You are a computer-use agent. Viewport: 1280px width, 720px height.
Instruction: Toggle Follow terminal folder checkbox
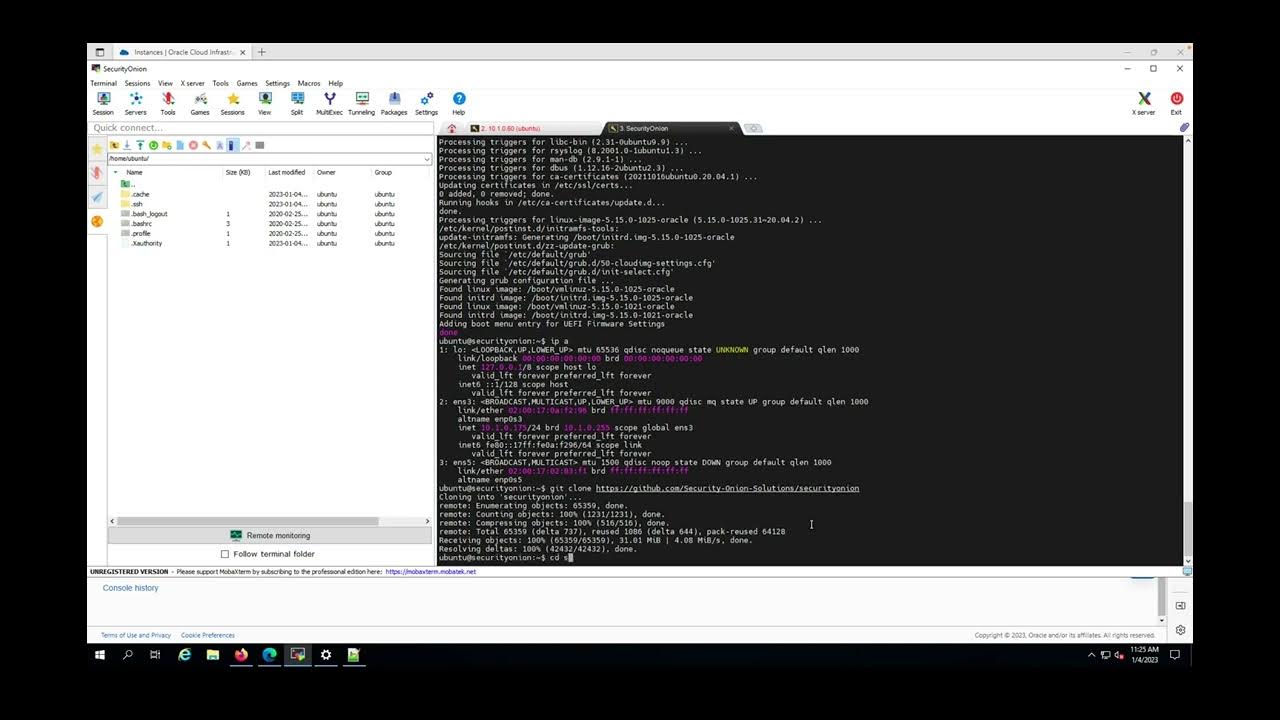(225, 554)
